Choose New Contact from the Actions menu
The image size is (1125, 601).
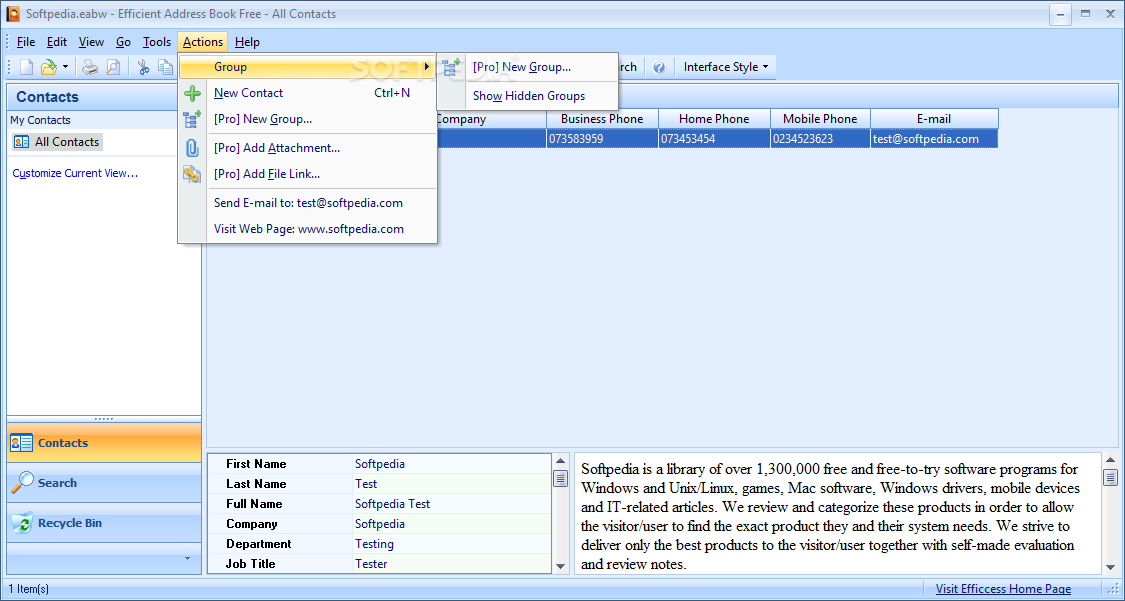307,93
